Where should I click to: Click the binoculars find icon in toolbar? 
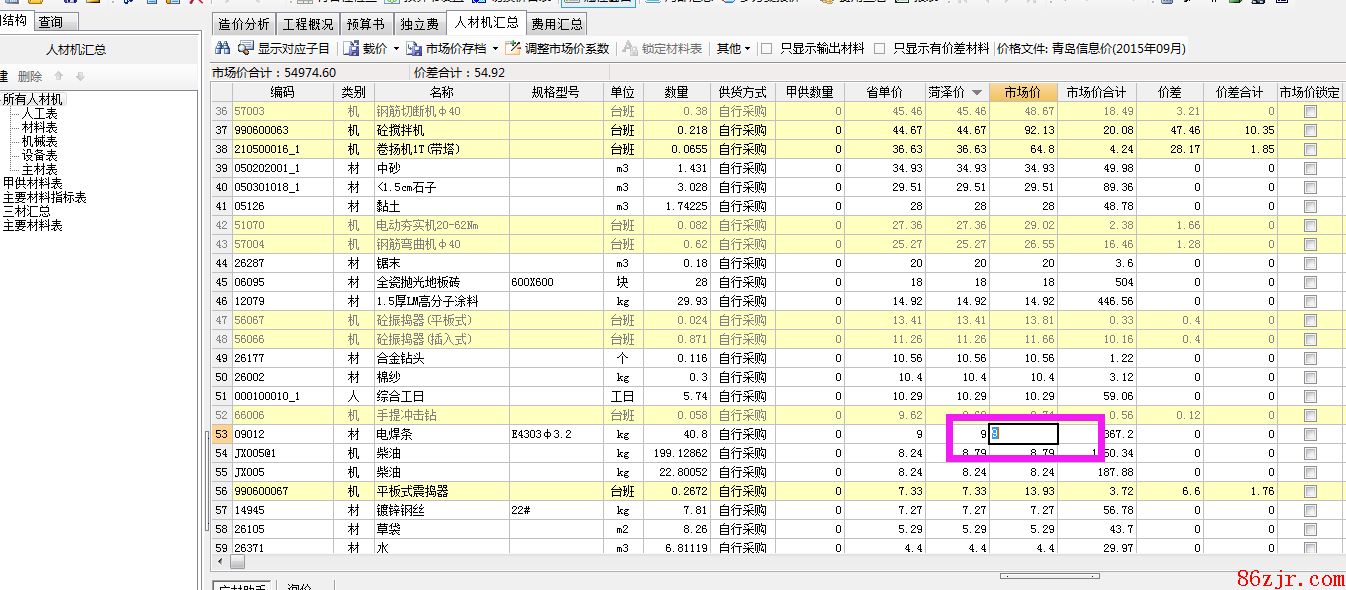pyautogui.click(x=222, y=48)
